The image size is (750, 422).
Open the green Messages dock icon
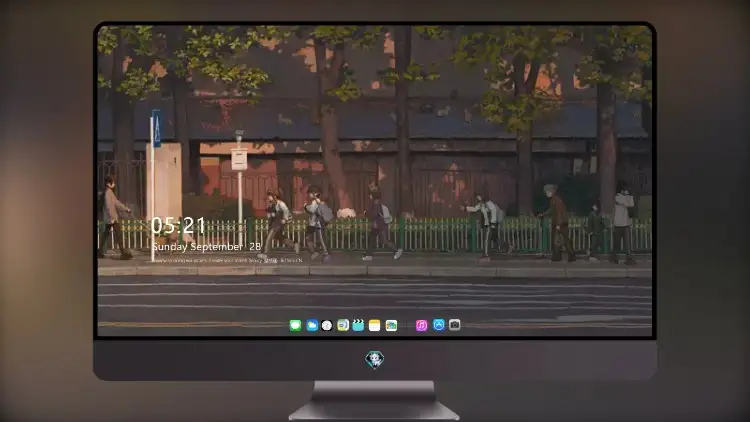coord(295,326)
